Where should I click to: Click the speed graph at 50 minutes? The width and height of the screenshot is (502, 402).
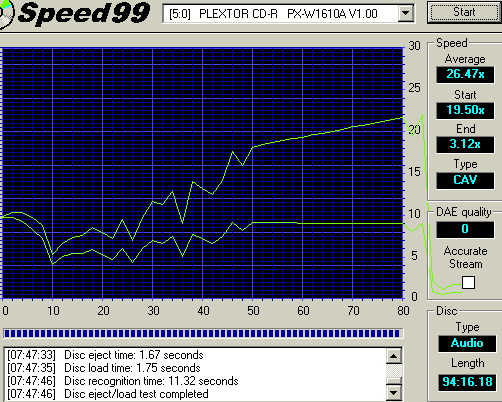[253, 173]
